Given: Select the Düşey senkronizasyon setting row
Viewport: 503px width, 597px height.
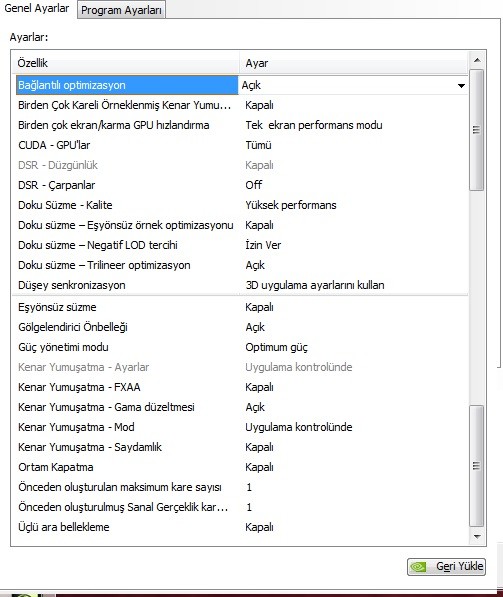Looking at the screenshot, I should (x=240, y=285).
